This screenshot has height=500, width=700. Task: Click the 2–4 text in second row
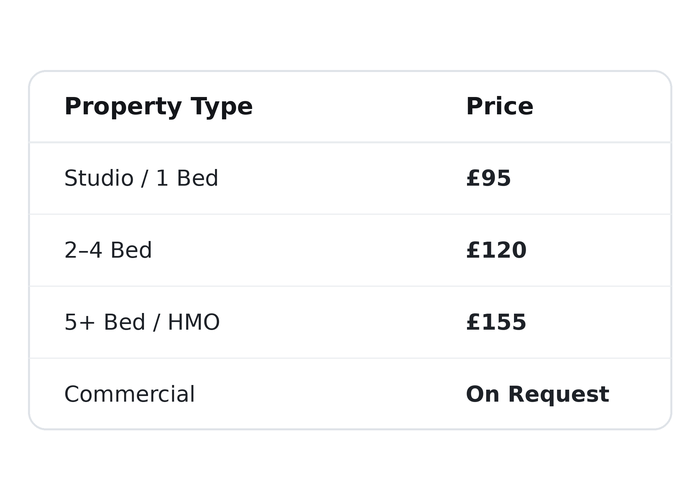[83, 250]
